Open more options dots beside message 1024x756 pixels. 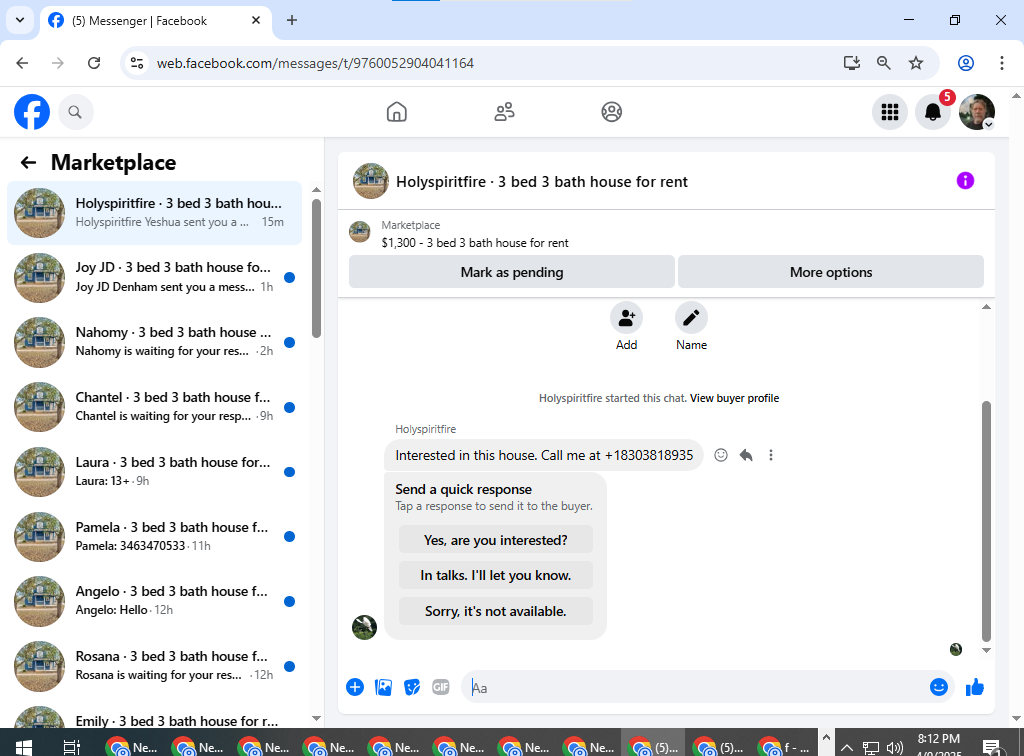tap(771, 455)
